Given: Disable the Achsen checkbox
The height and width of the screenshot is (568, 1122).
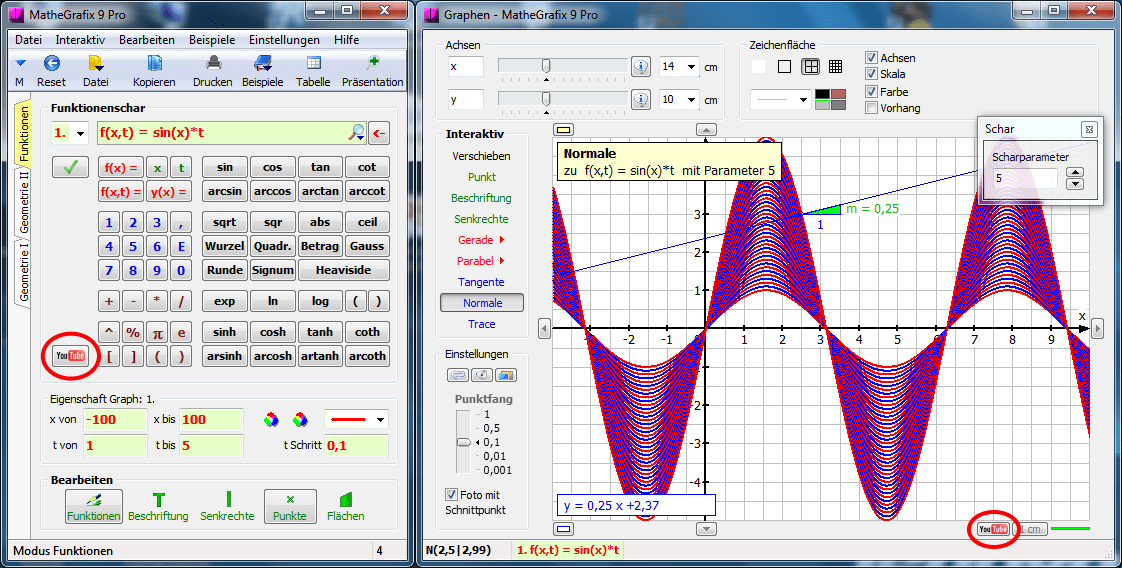Looking at the screenshot, I should tap(871, 58).
